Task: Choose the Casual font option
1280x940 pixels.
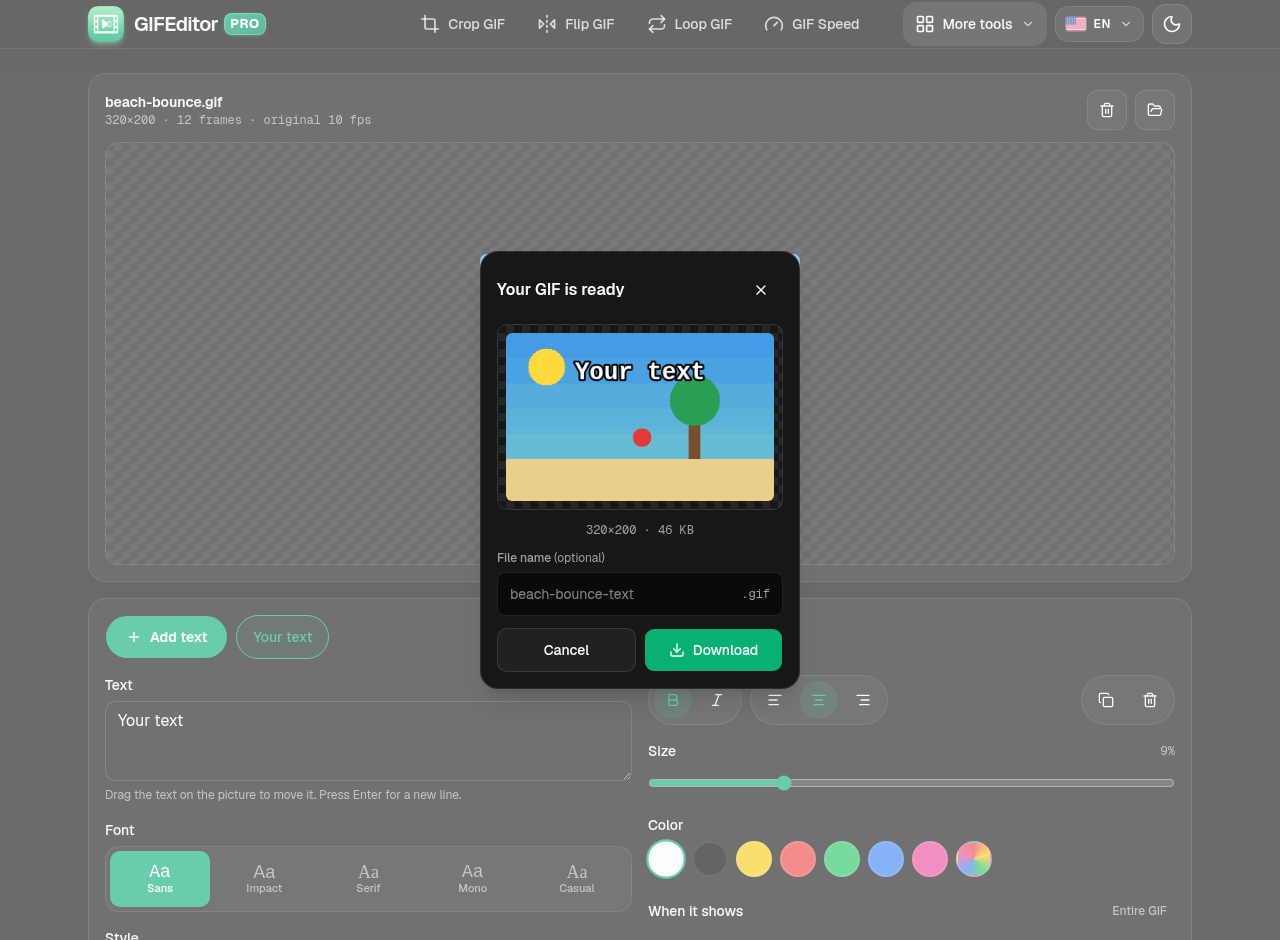Action: [577, 879]
